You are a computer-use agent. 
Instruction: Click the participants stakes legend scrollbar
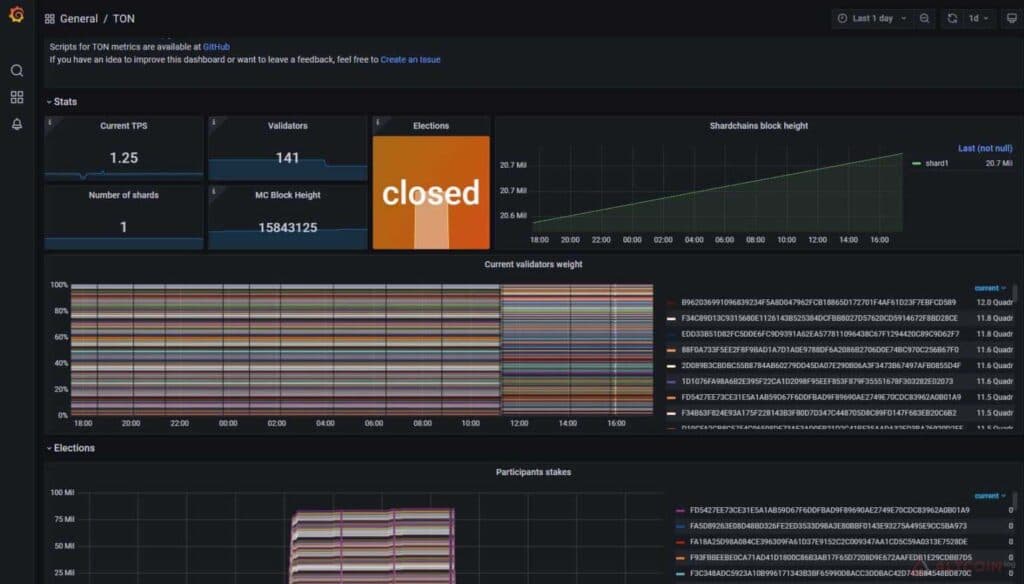[x=1015, y=500]
